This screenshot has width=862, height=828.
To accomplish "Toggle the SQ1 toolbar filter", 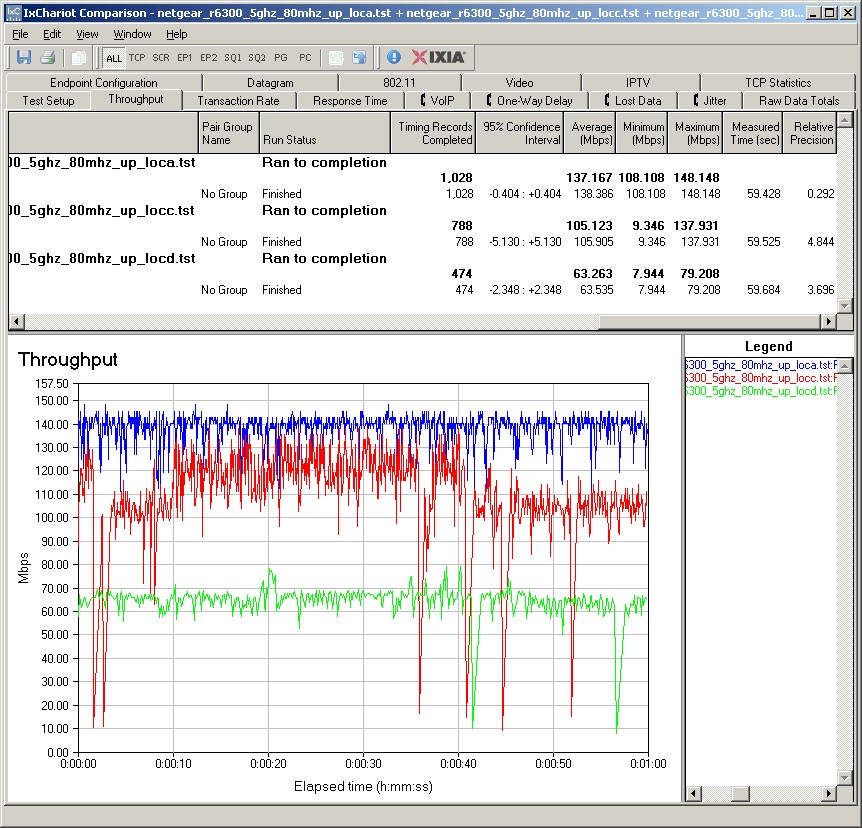I will coord(233,58).
